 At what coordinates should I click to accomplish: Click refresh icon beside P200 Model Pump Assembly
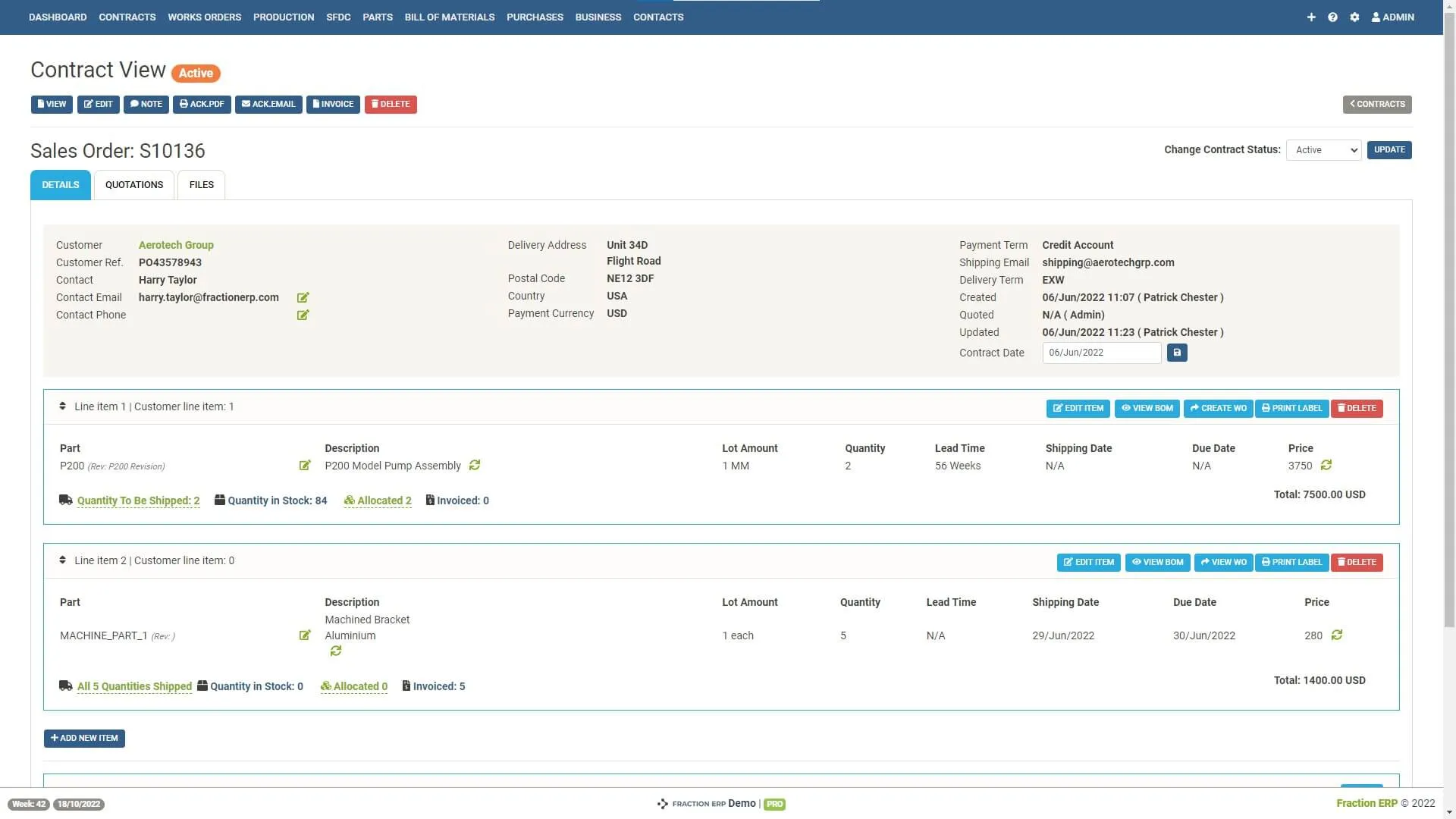tap(475, 465)
